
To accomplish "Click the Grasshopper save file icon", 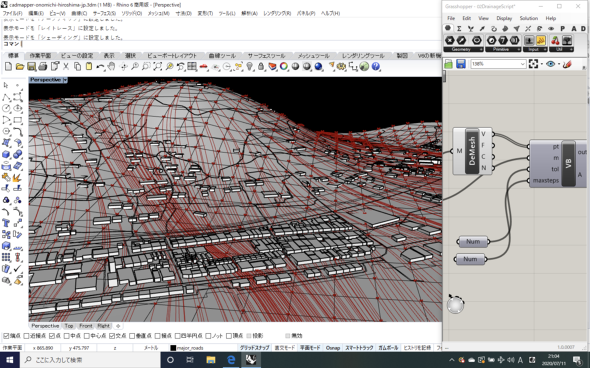I will pos(461,64).
